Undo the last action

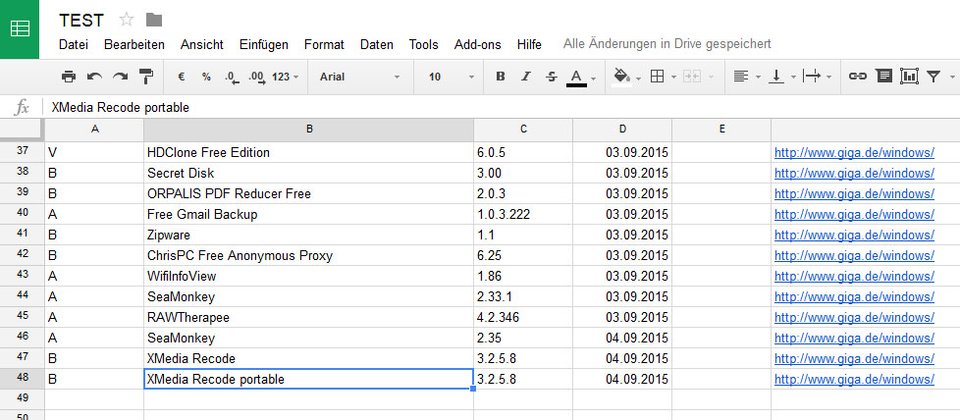point(94,77)
